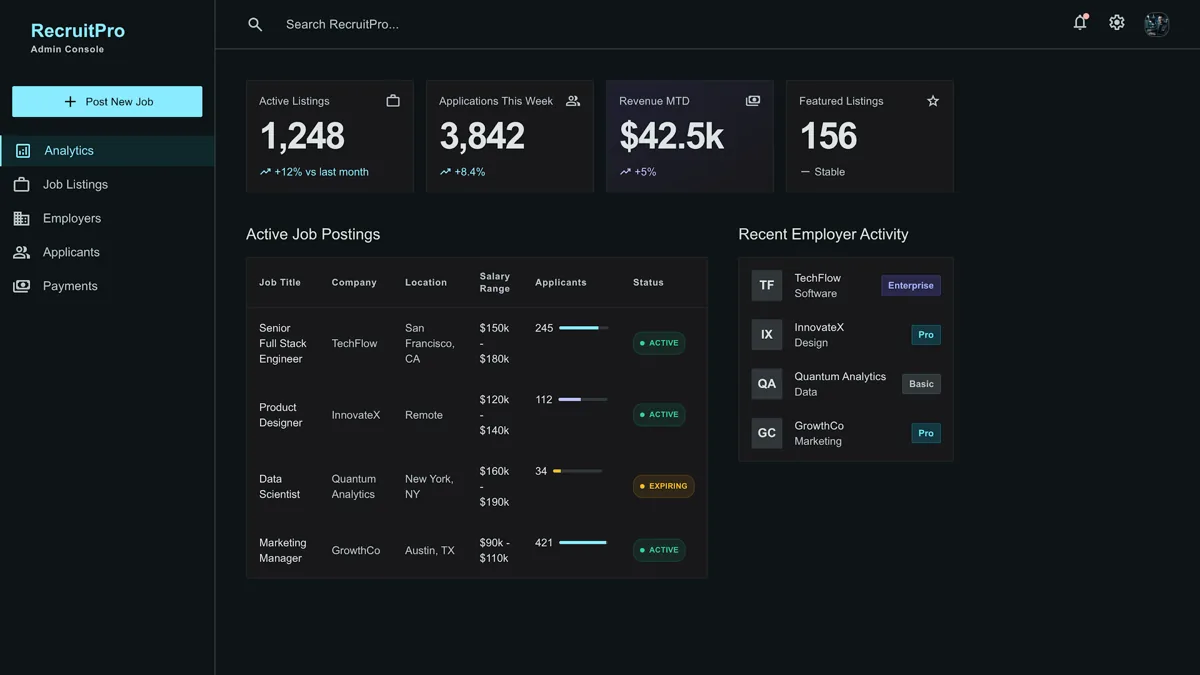The height and width of the screenshot is (675, 1200).
Task: Go to Job Listings
Action: click(107, 185)
